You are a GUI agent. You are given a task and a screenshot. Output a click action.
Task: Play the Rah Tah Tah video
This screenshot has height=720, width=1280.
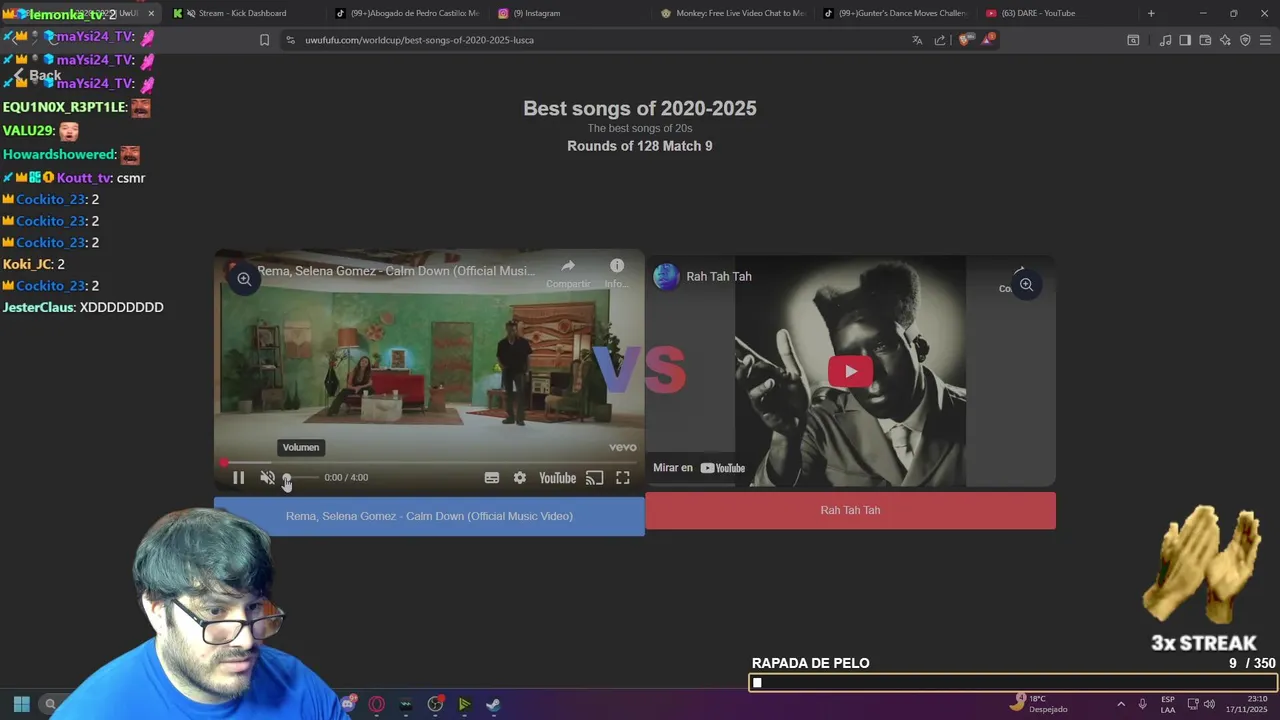point(850,371)
